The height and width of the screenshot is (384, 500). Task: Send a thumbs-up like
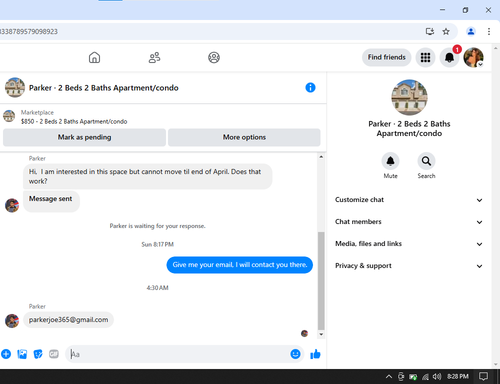(x=315, y=354)
